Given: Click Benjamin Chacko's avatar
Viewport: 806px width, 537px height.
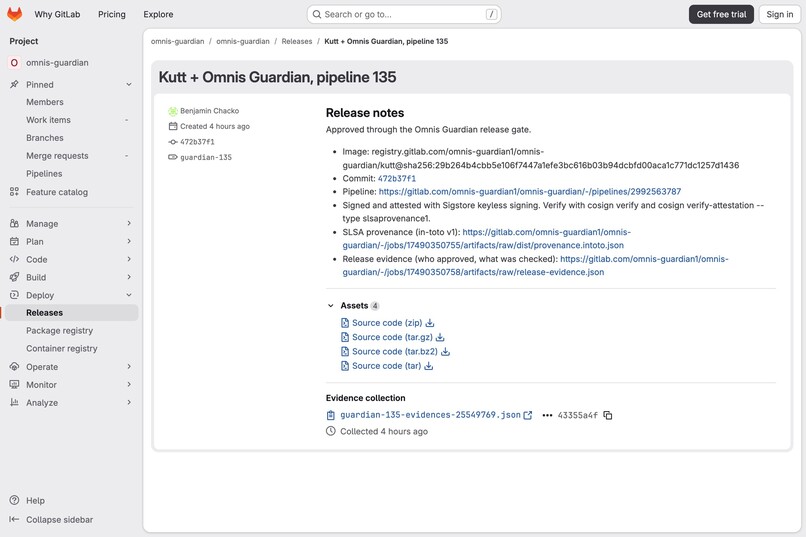Looking at the screenshot, I should point(173,111).
